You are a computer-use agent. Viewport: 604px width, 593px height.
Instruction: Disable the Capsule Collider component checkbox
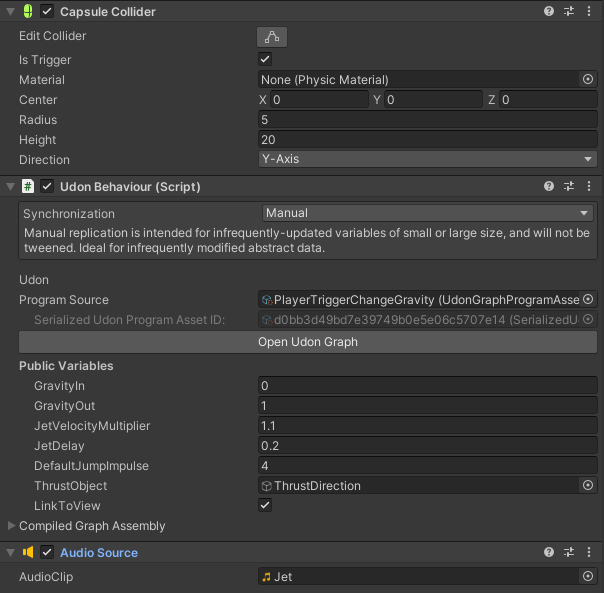tap(47, 11)
